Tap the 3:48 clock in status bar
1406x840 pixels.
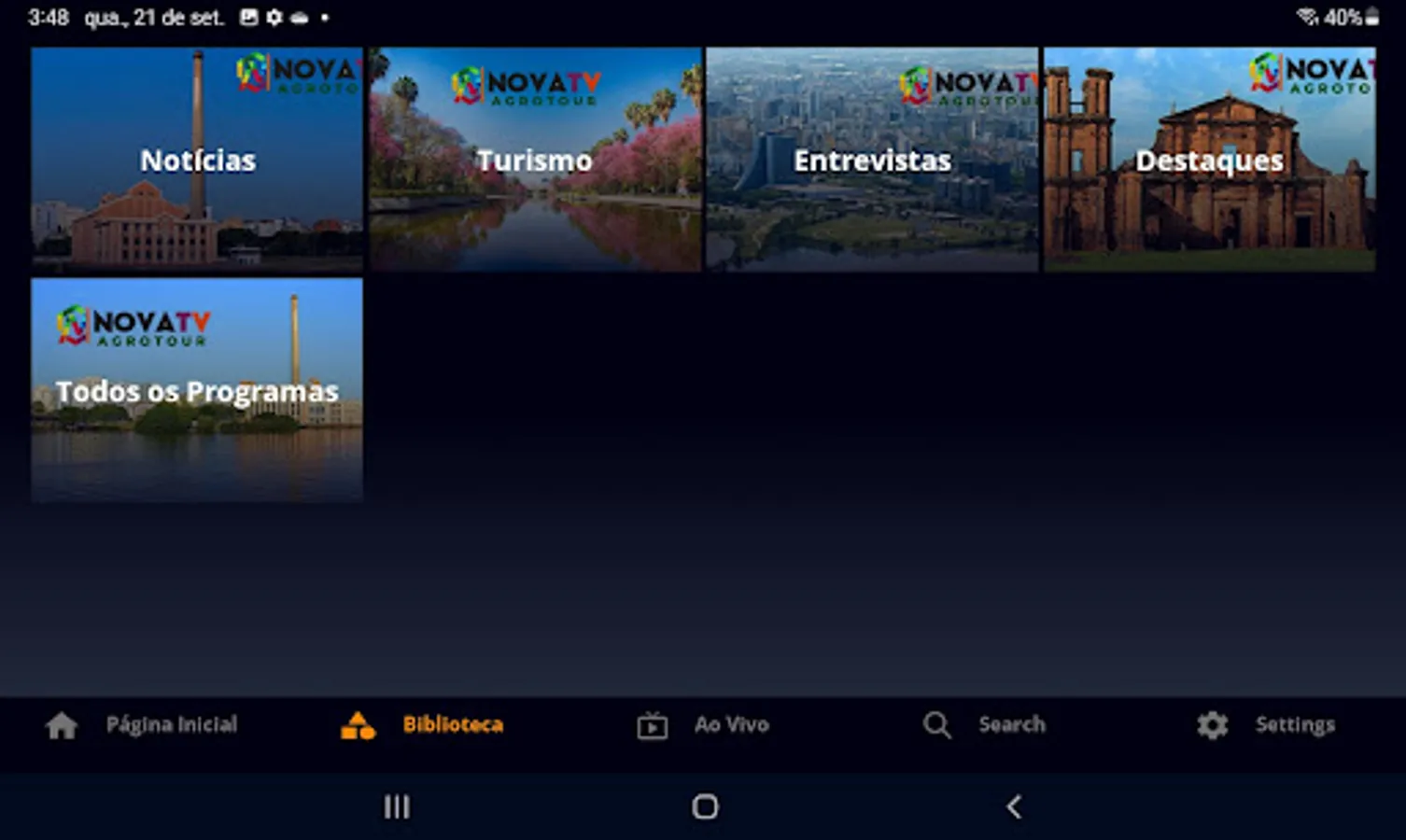tap(49, 17)
